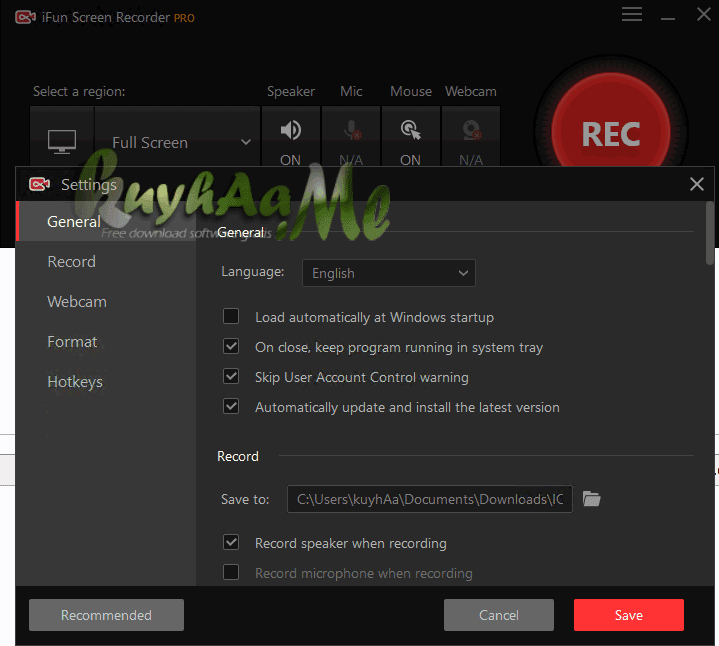Minimize the iFun Screen Recorder window

[668, 18]
